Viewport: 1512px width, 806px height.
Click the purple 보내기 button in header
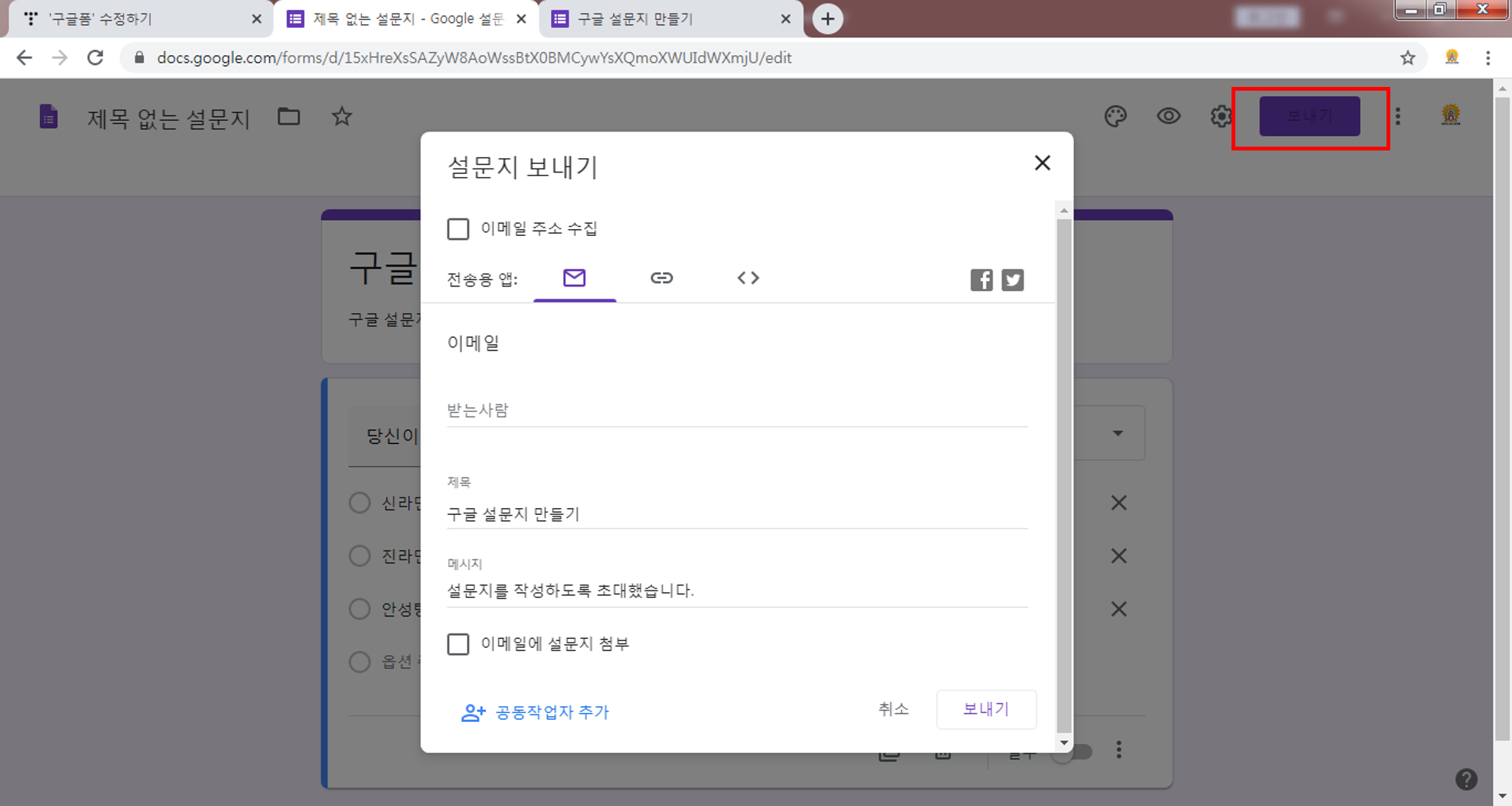click(1309, 116)
